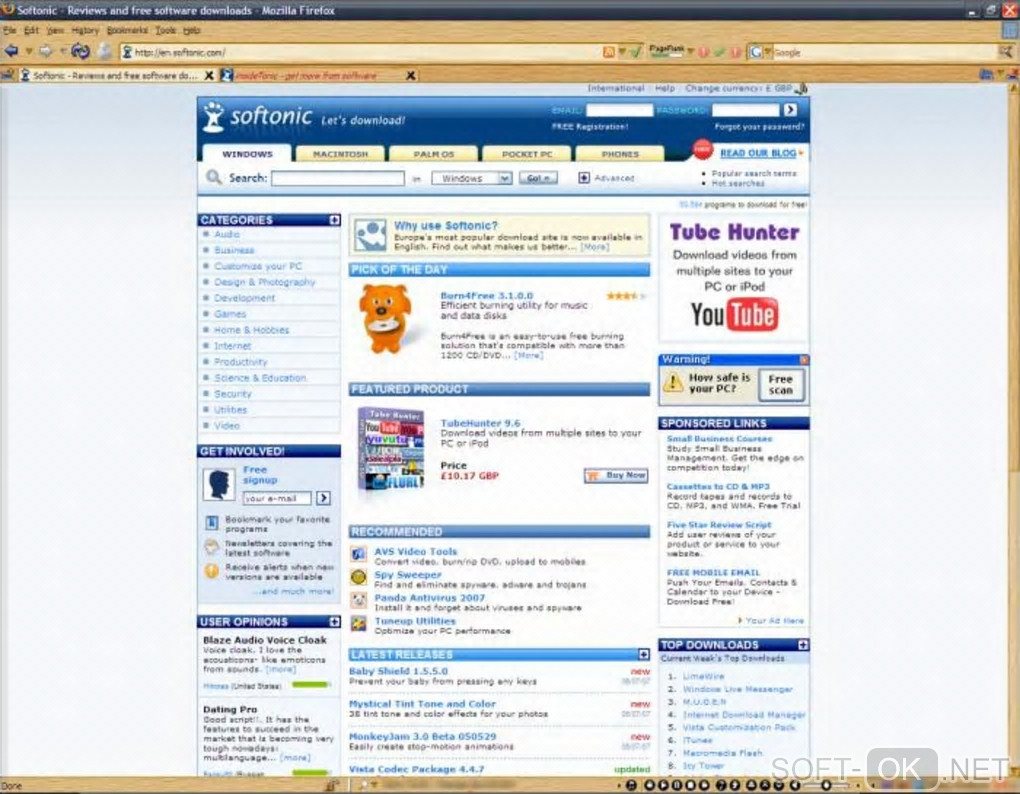Click the Burn4Free star rating
The height and width of the screenshot is (794, 1020).
pyautogui.click(x=626, y=296)
